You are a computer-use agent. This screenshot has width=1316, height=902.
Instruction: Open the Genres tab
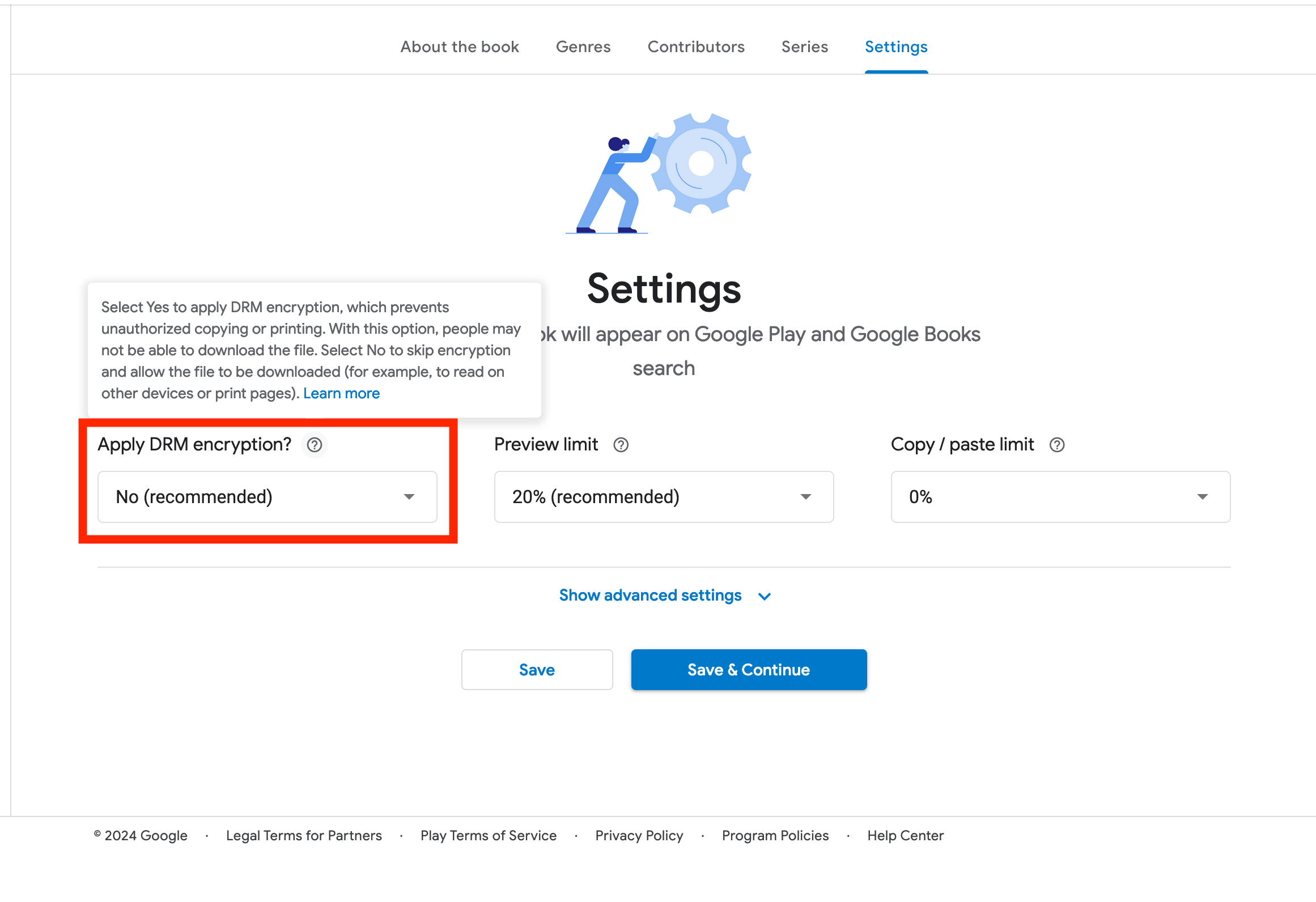[x=583, y=46]
